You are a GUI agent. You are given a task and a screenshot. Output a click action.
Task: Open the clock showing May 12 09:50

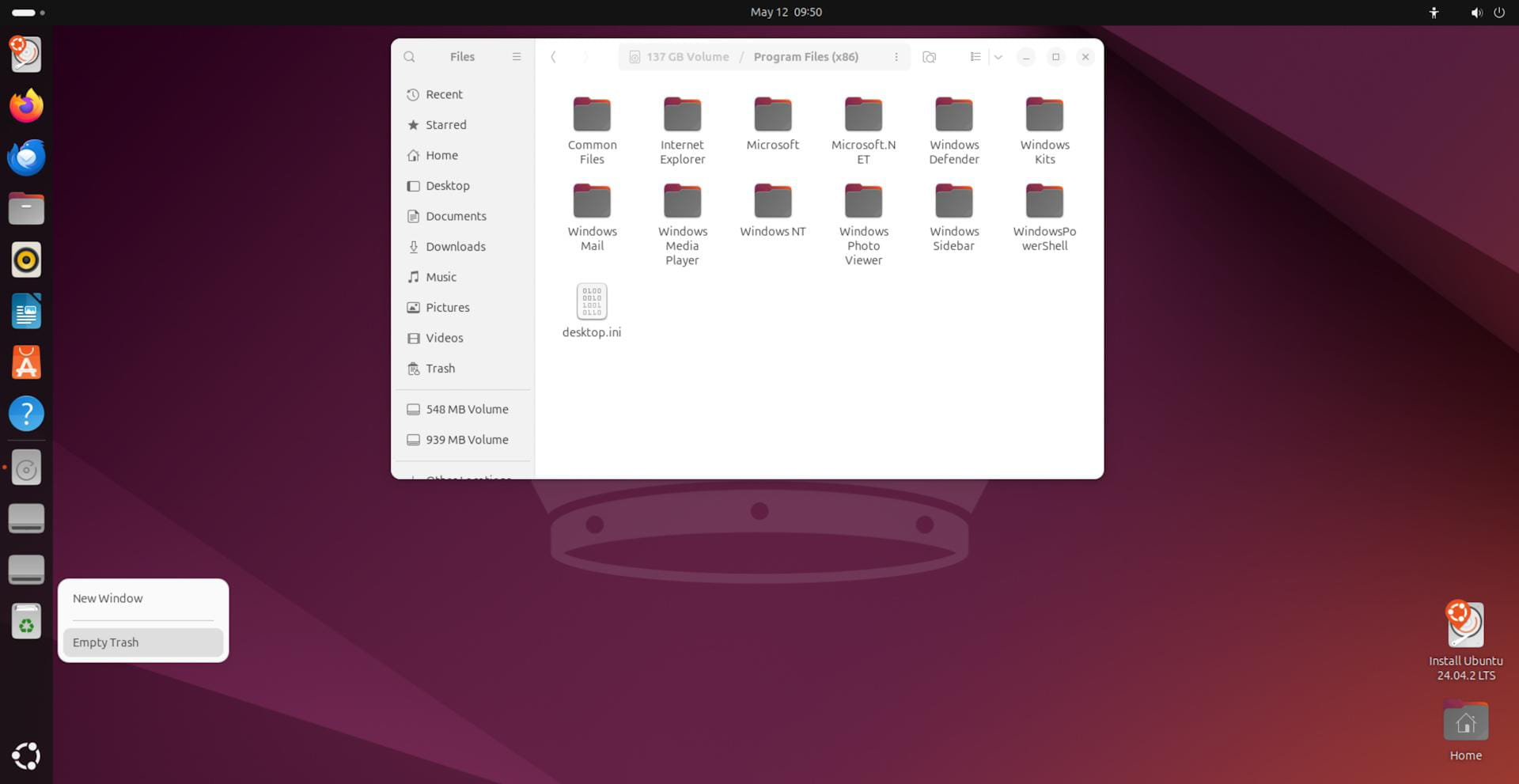786,12
